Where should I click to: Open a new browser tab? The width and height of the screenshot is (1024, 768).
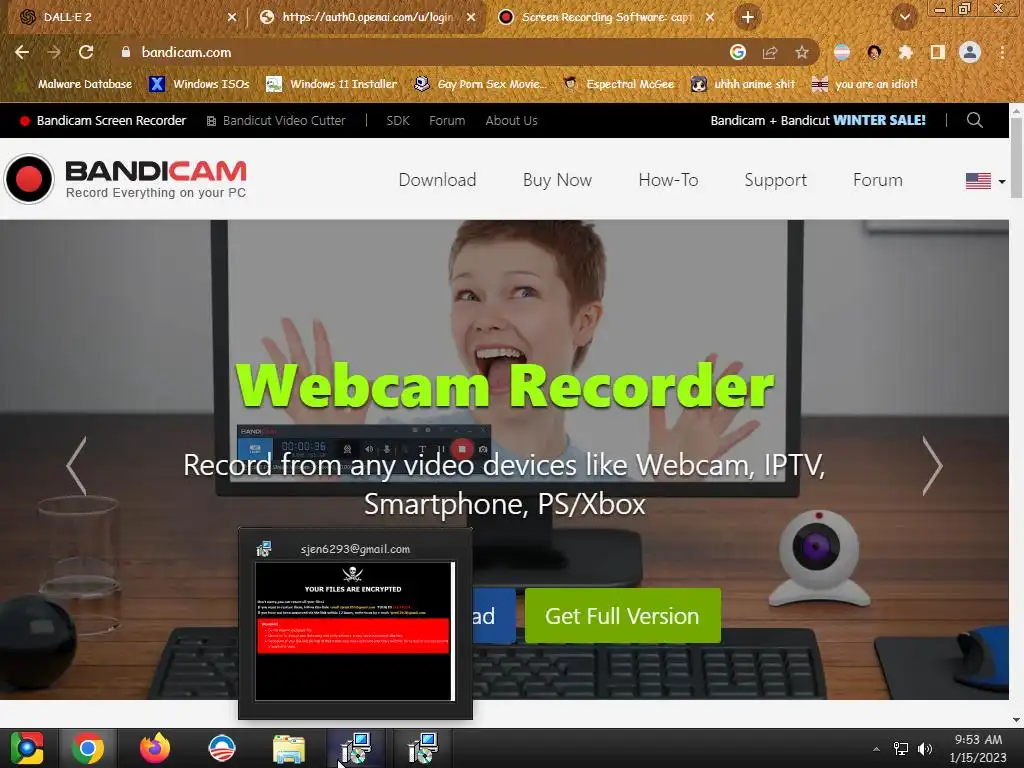(748, 17)
